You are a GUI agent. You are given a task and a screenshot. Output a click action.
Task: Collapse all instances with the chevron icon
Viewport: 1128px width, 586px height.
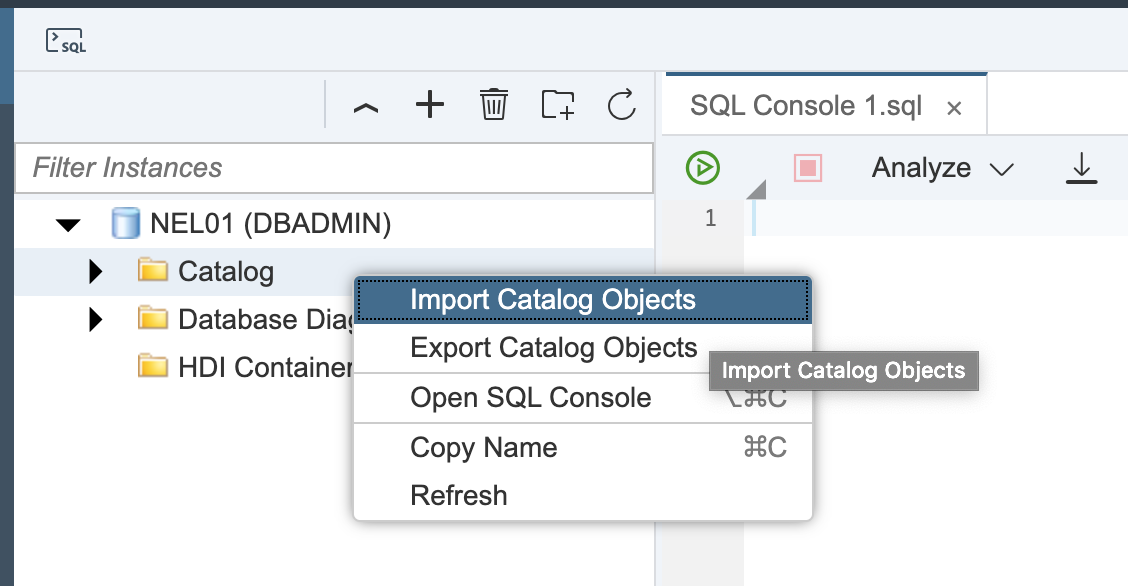pyautogui.click(x=366, y=106)
